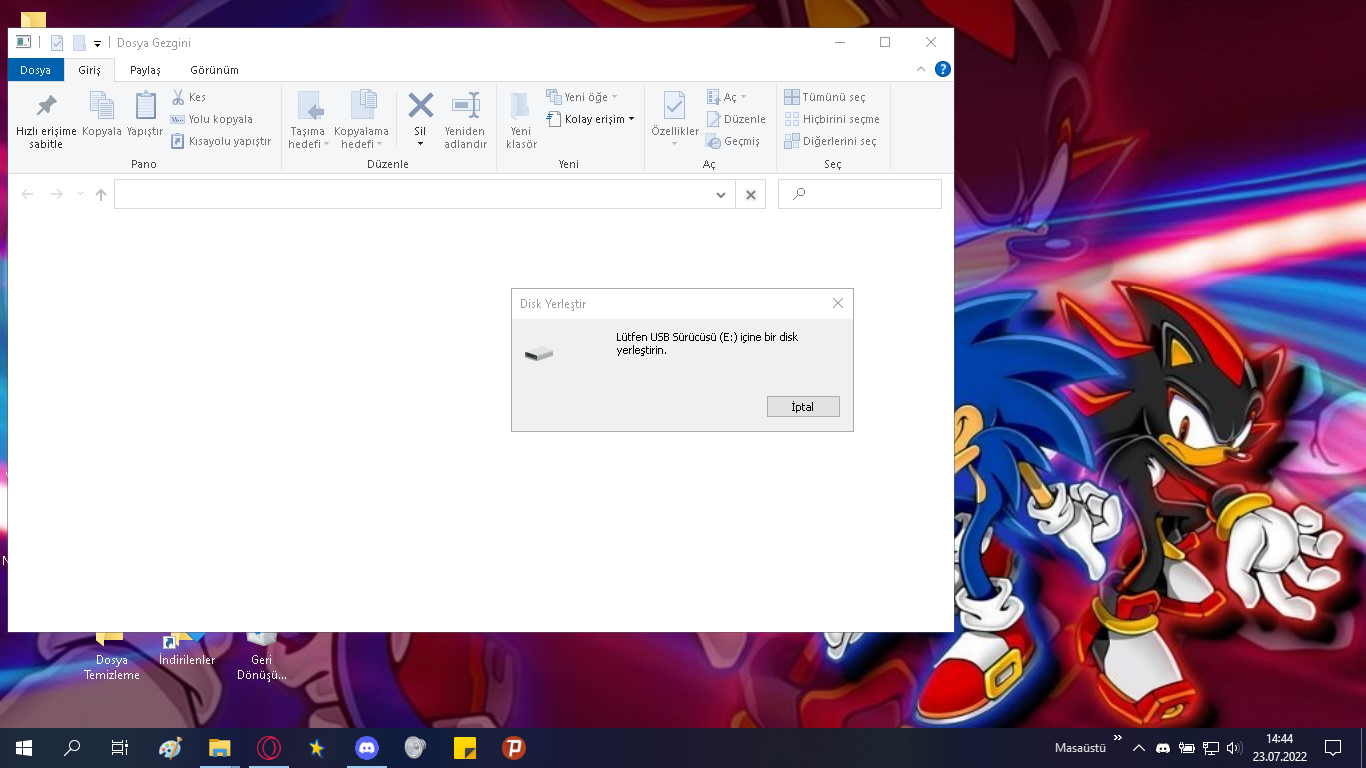Click the Kes scissors icon
Image resolution: width=1366 pixels, height=768 pixels.
178,97
